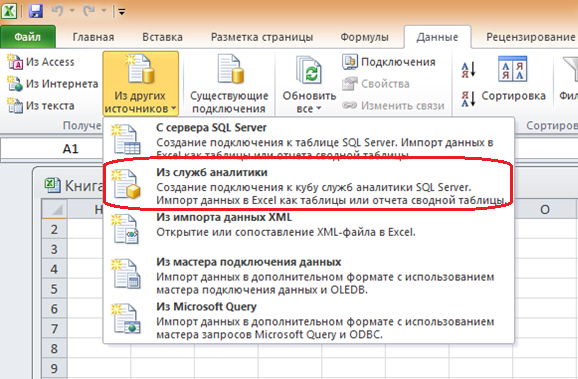
Task: Open Customize Quick Access Toolbar dropdown
Action: point(122,12)
